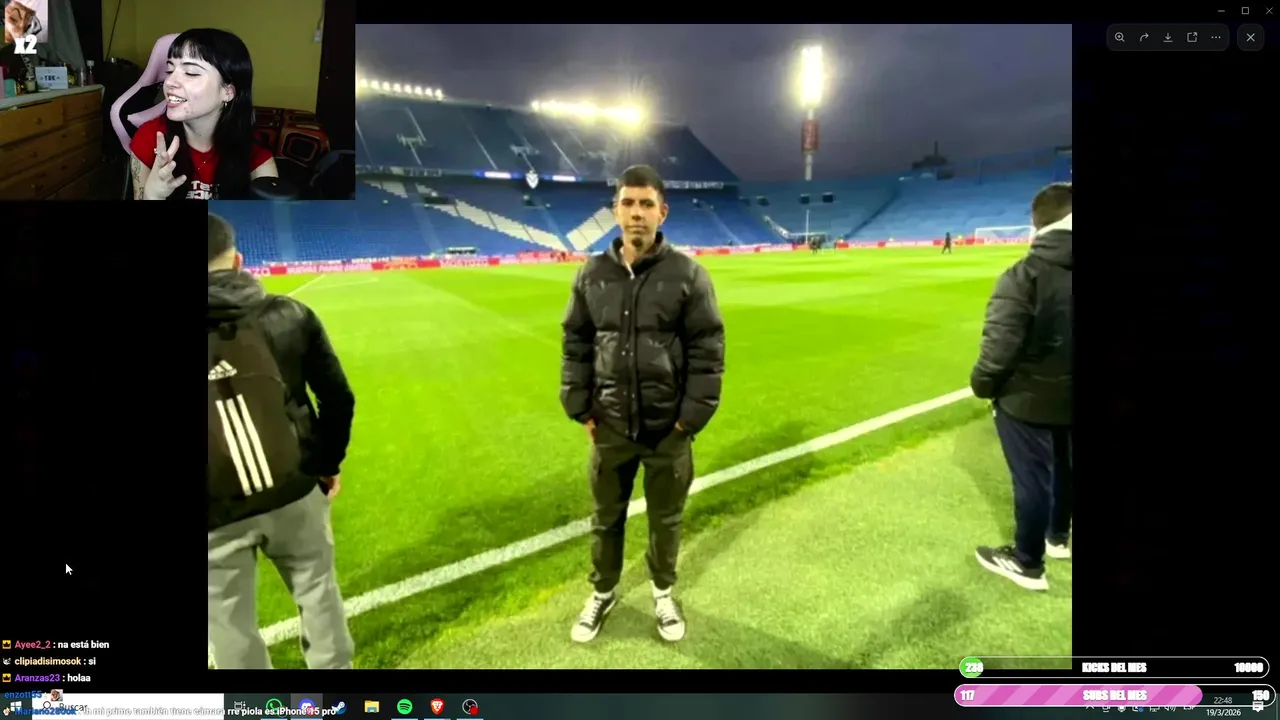The image size is (1280, 720).
Task: Click chat message 'holaa' from Aranzas23
Action: pyautogui.click(x=46, y=678)
